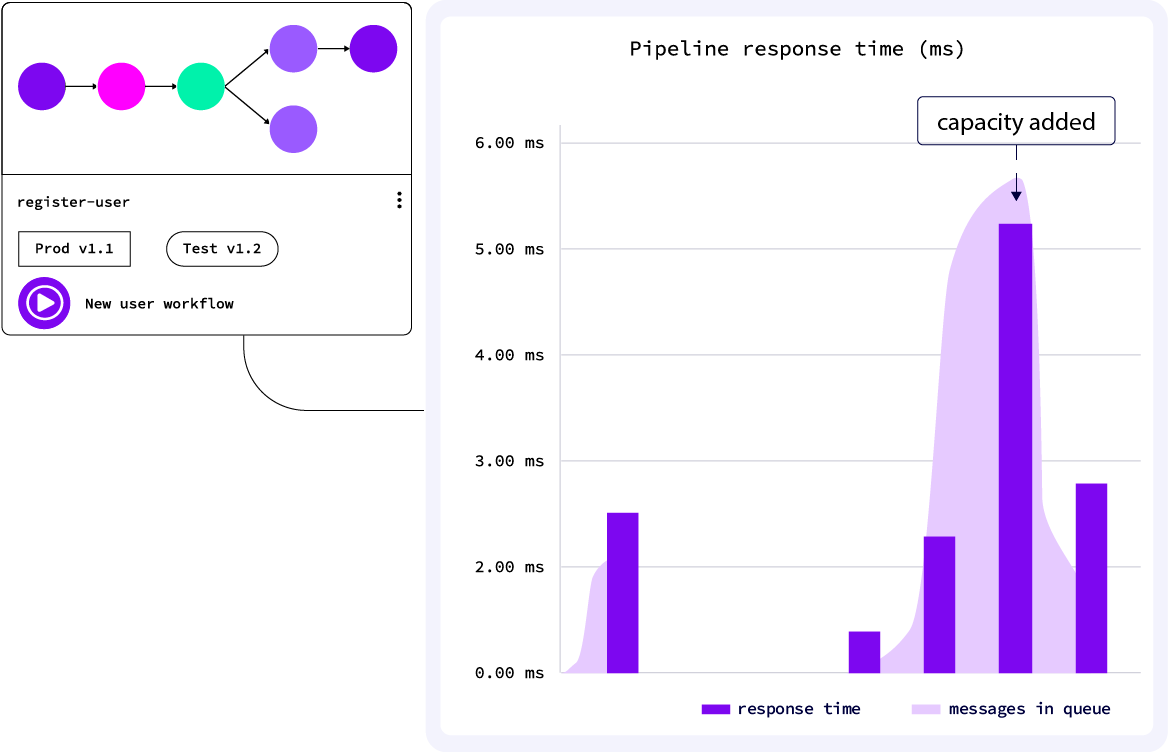
Task: Click the "capacity added" callout box
Action: pyautogui.click(x=1016, y=123)
